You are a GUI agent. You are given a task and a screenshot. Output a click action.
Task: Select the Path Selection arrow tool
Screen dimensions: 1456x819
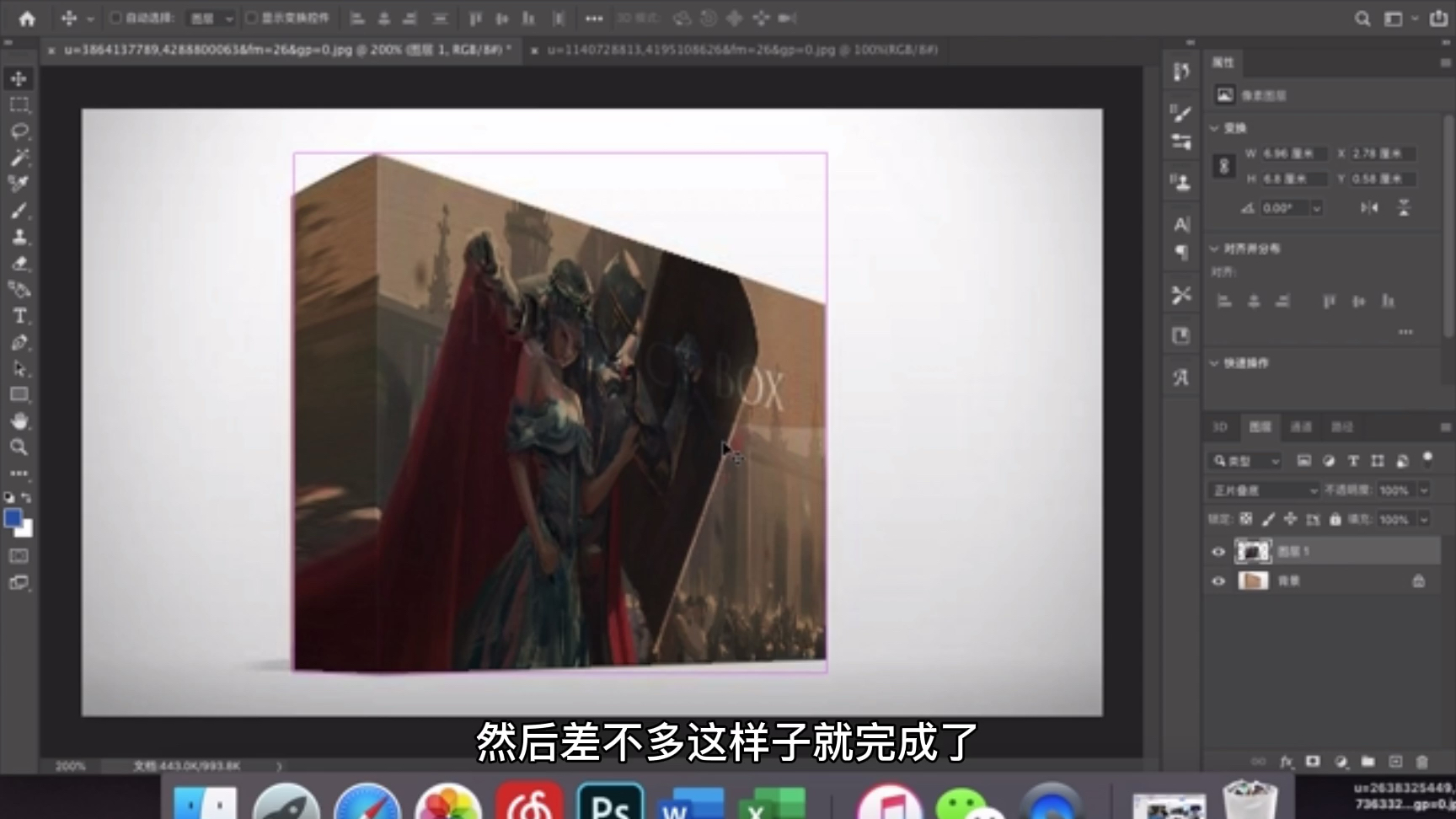[x=19, y=368]
